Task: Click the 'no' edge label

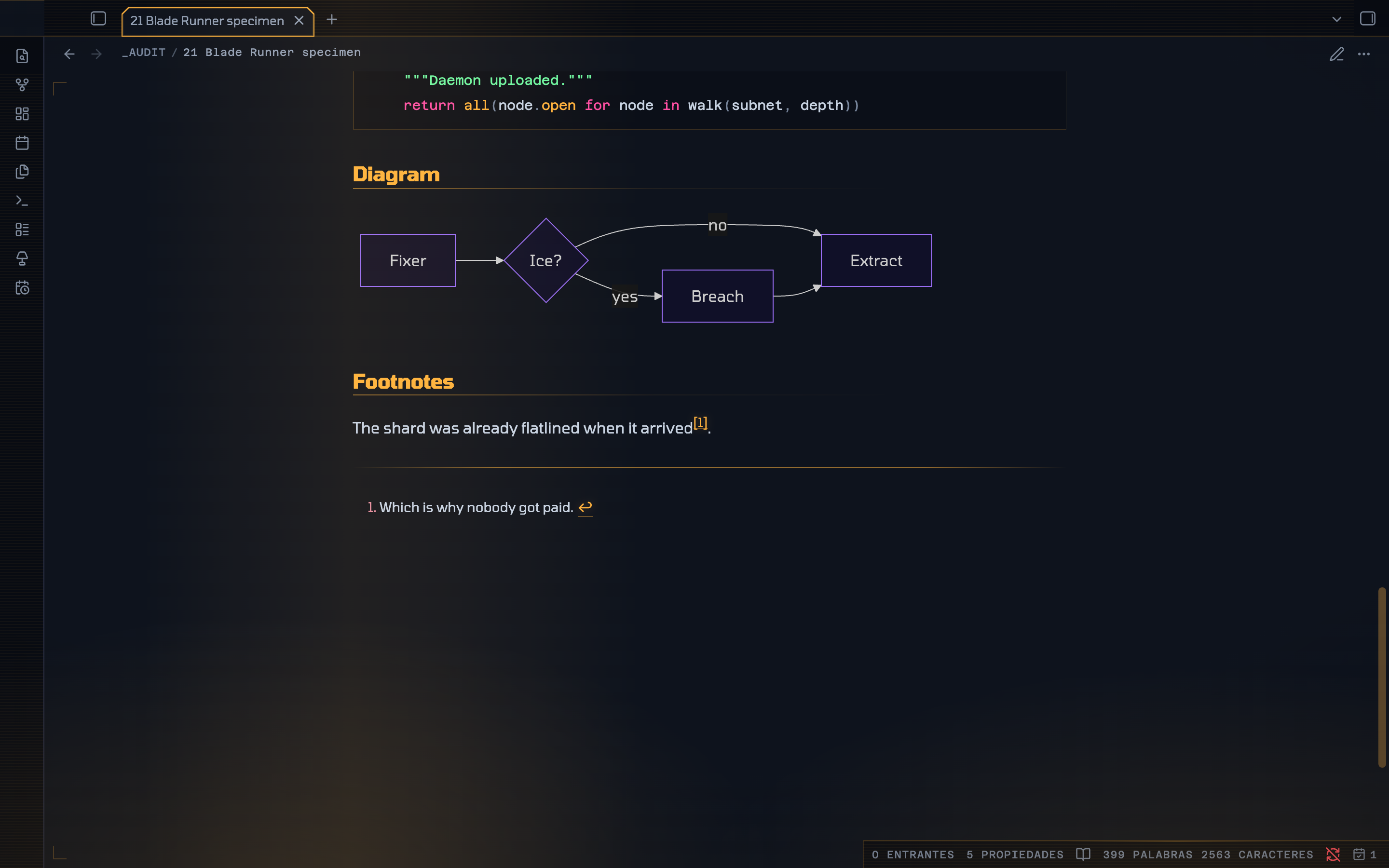Action: pos(718,226)
